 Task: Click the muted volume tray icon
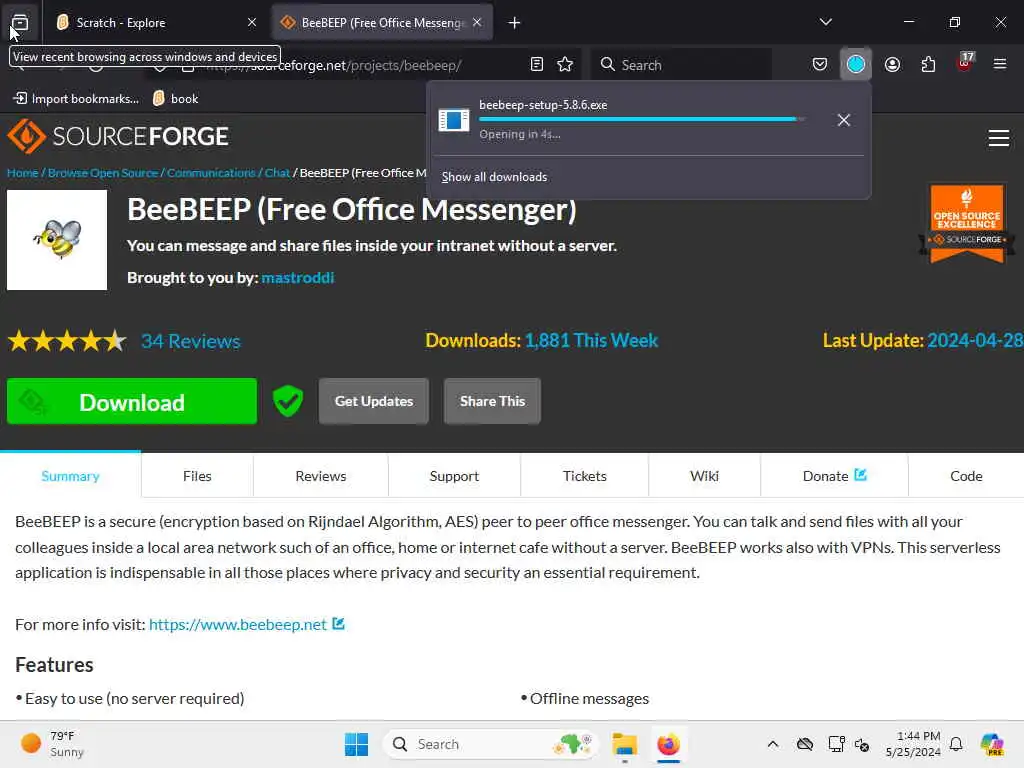click(x=862, y=744)
